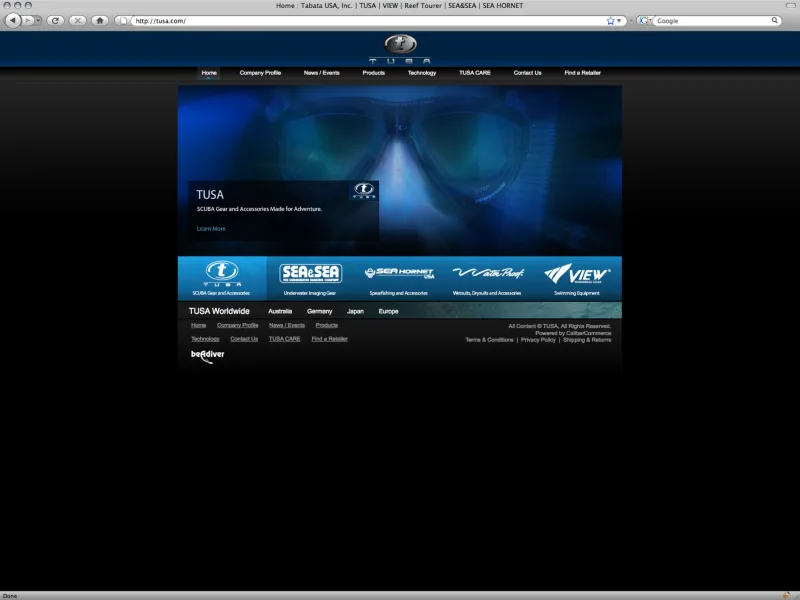Open the Terms & Conditions link
The height and width of the screenshot is (600, 800).
tap(489, 340)
